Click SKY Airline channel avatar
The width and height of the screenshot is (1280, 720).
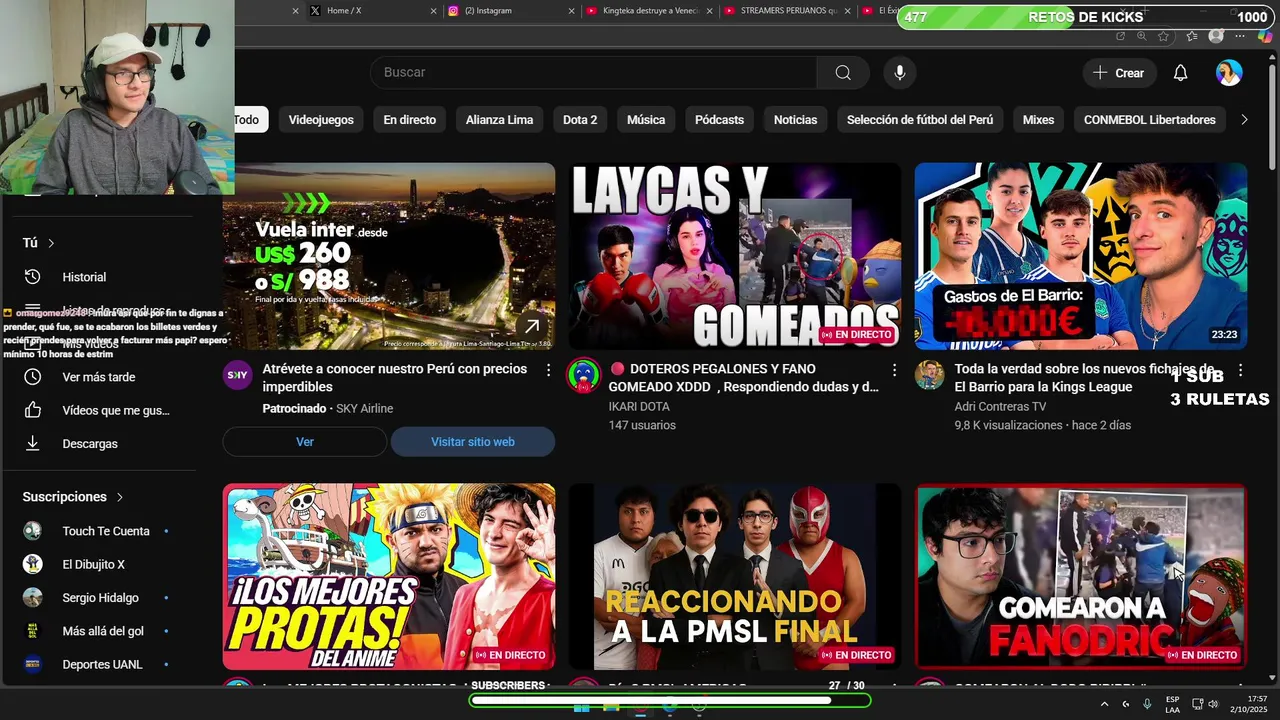tap(237, 375)
